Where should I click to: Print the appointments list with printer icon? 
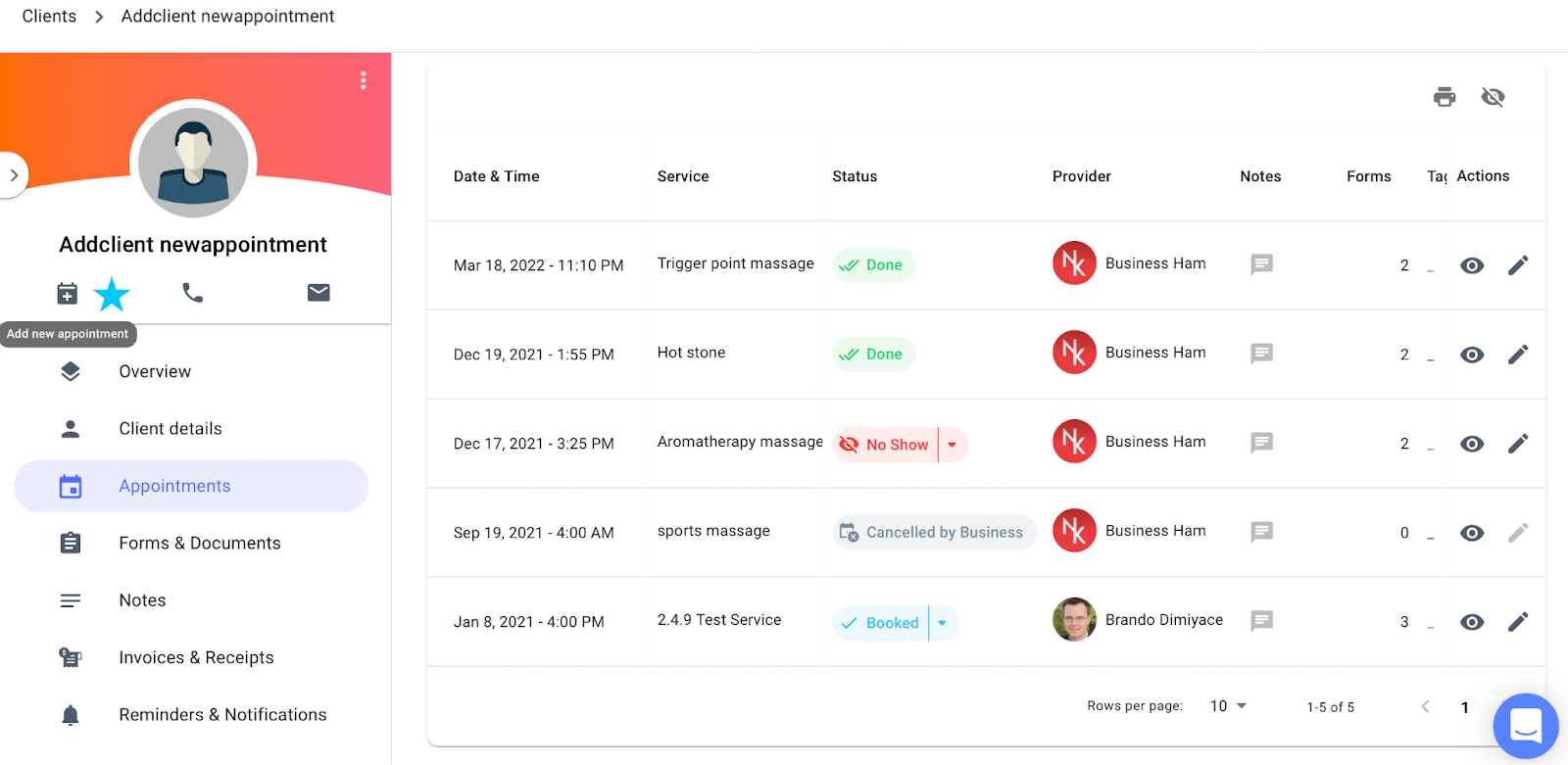pos(1445,97)
